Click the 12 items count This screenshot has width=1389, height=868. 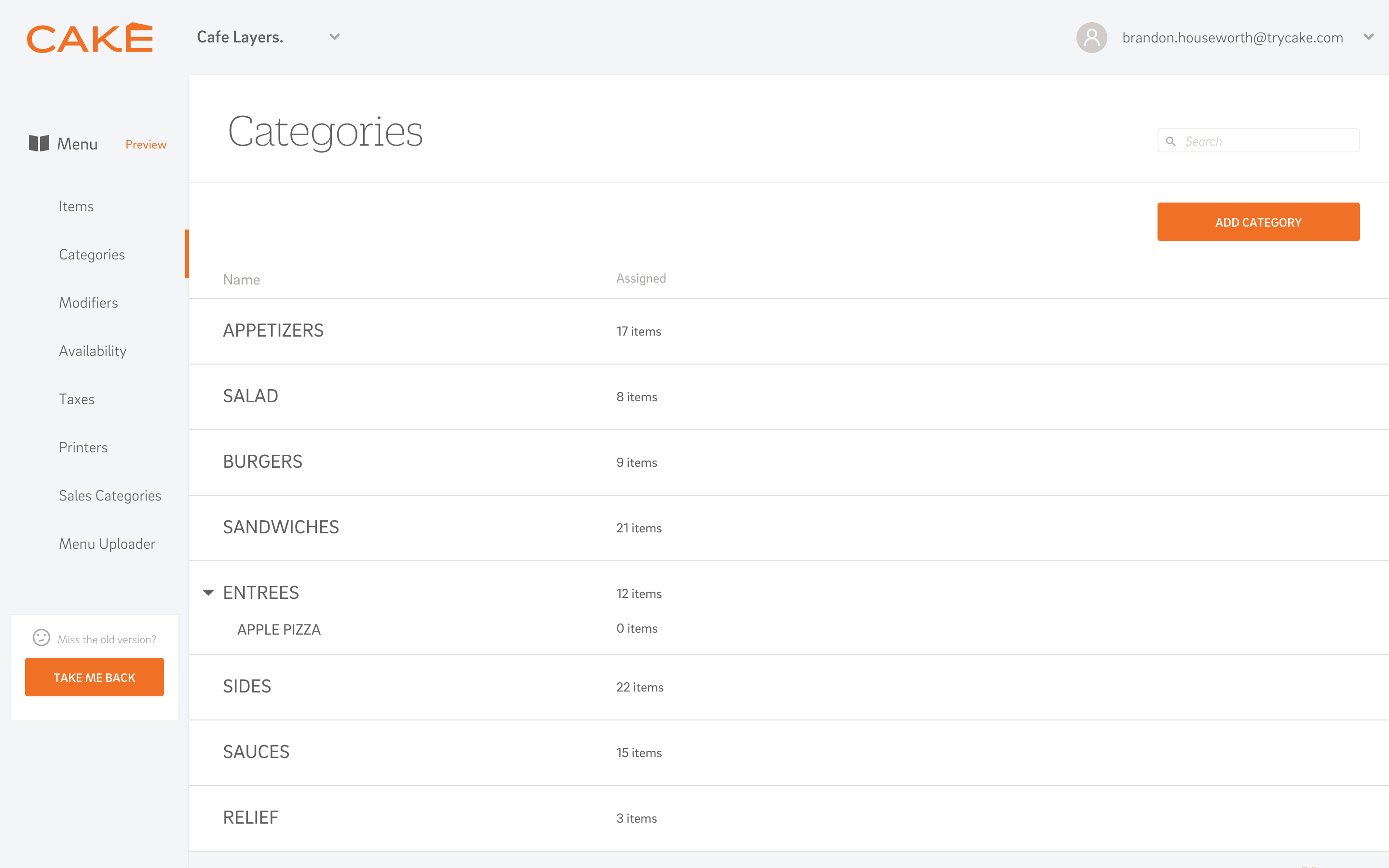coord(640,593)
